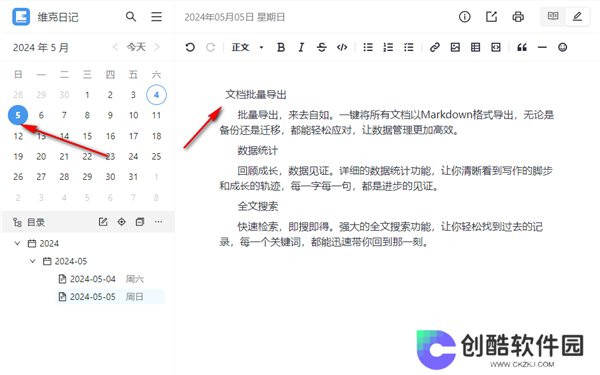Insert a hyperlink
The image size is (600, 375).
tap(434, 47)
